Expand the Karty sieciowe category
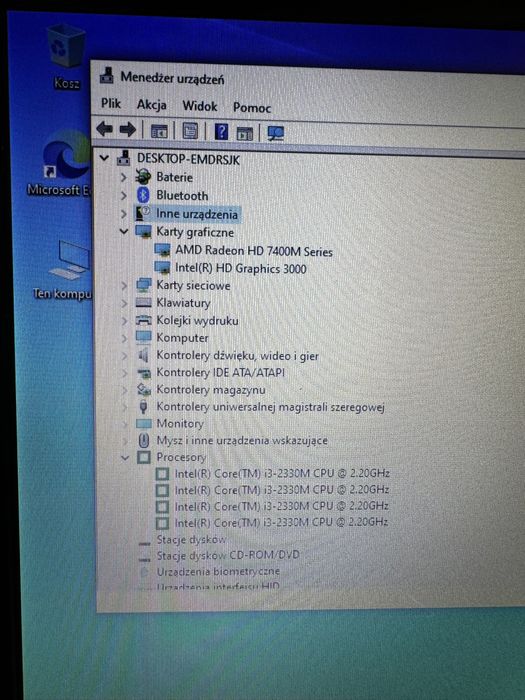The height and width of the screenshot is (700, 525). [124, 285]
